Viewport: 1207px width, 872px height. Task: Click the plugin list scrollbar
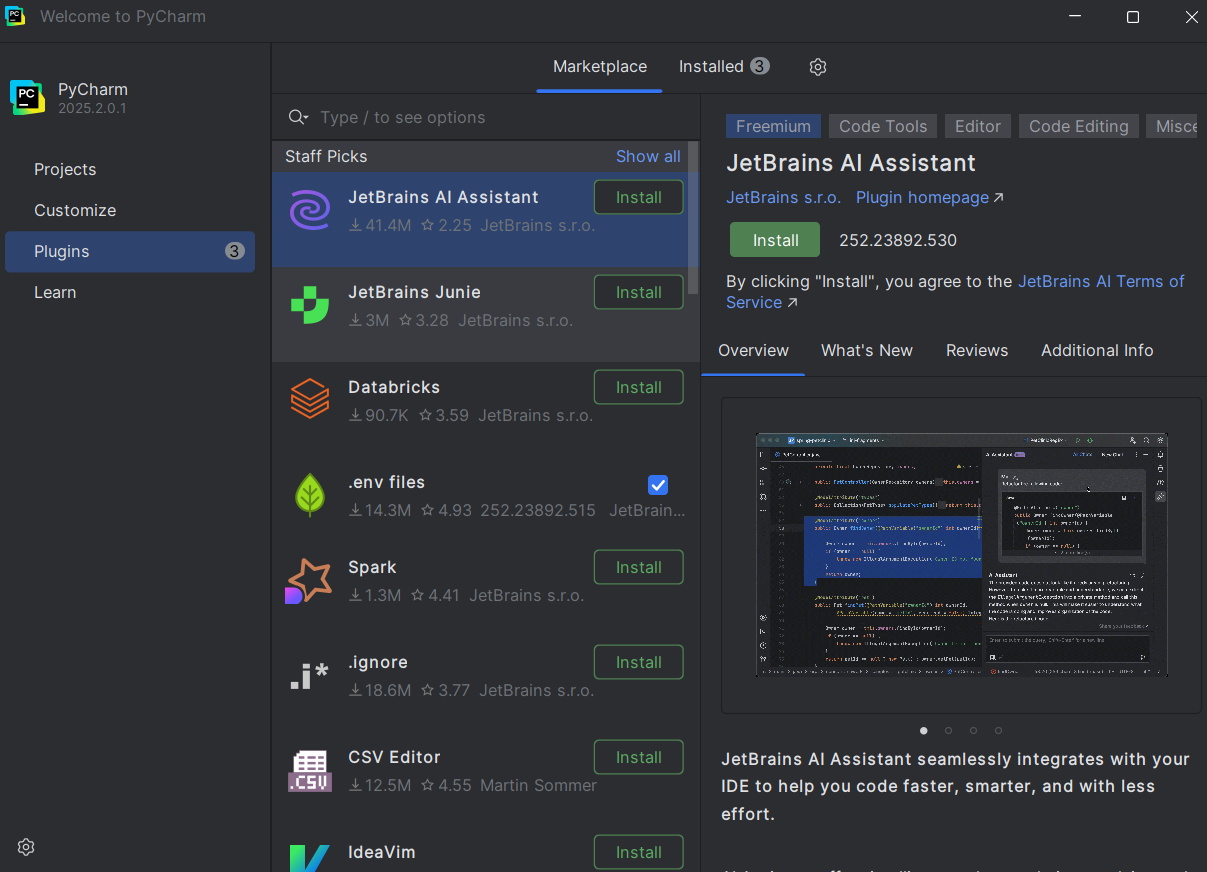694,220
